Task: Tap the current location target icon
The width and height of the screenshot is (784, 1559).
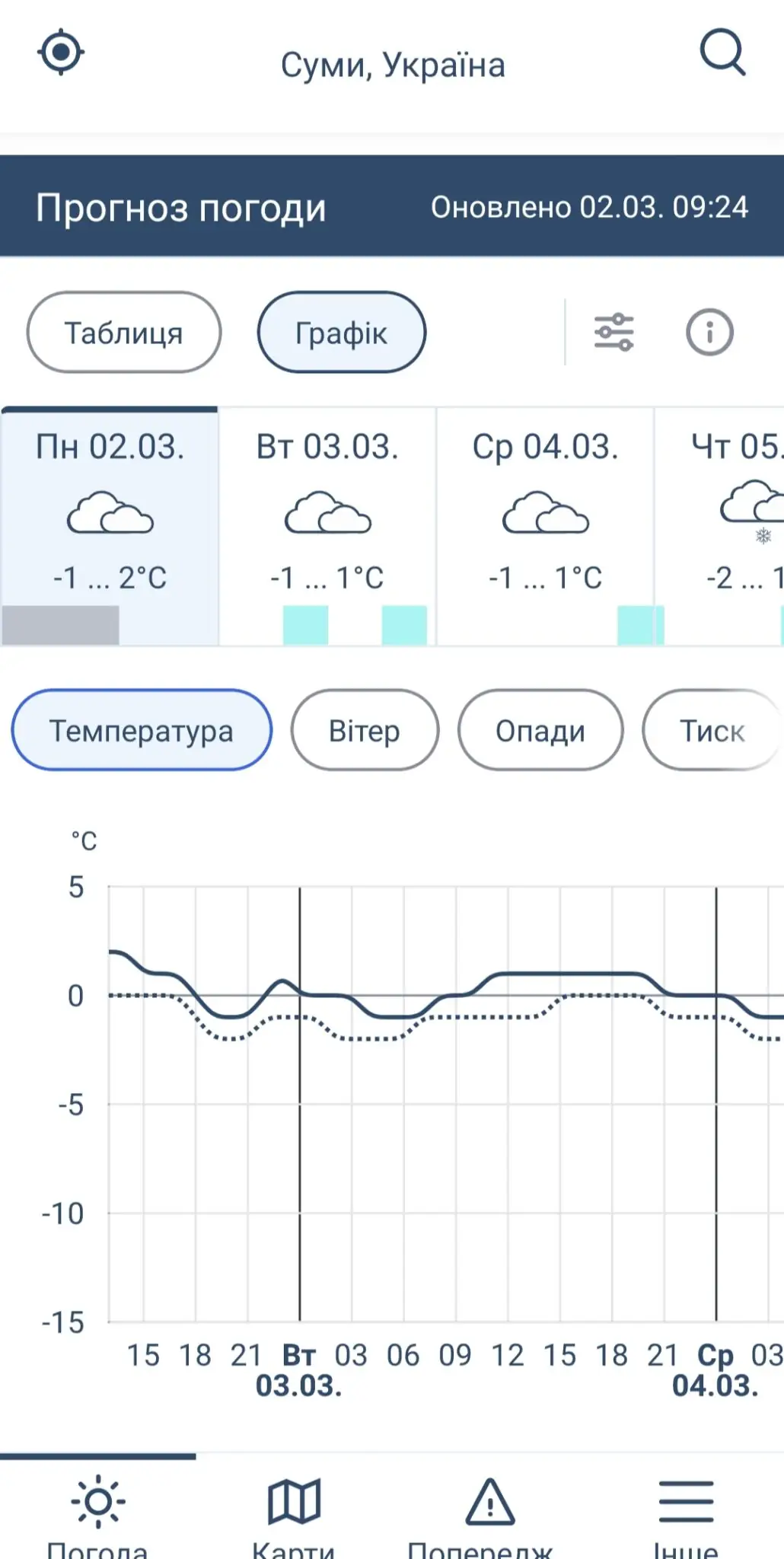Action: pyautogui.click(x=61, y=53)
